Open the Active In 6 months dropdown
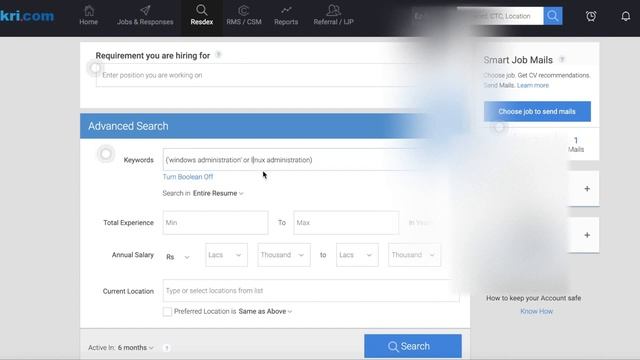The image size is (640, 360). [136, 348]
